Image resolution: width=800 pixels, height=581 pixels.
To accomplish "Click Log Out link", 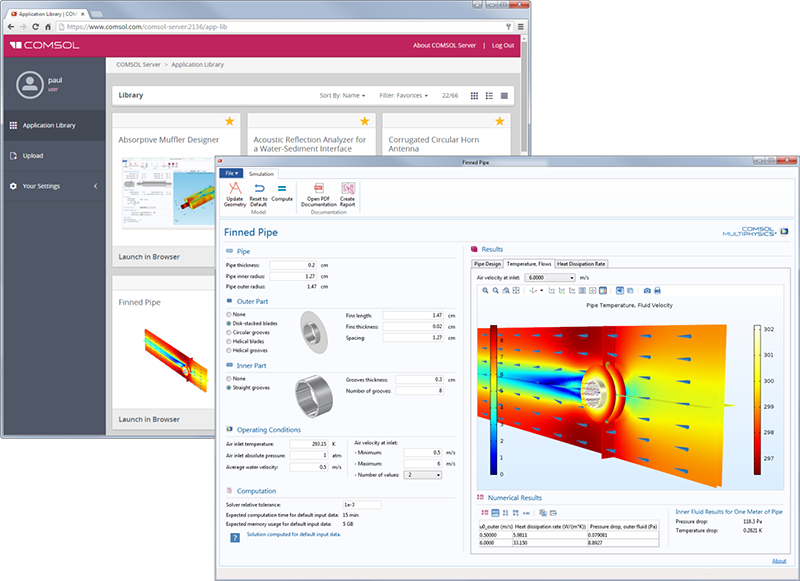I will [503, 45].
